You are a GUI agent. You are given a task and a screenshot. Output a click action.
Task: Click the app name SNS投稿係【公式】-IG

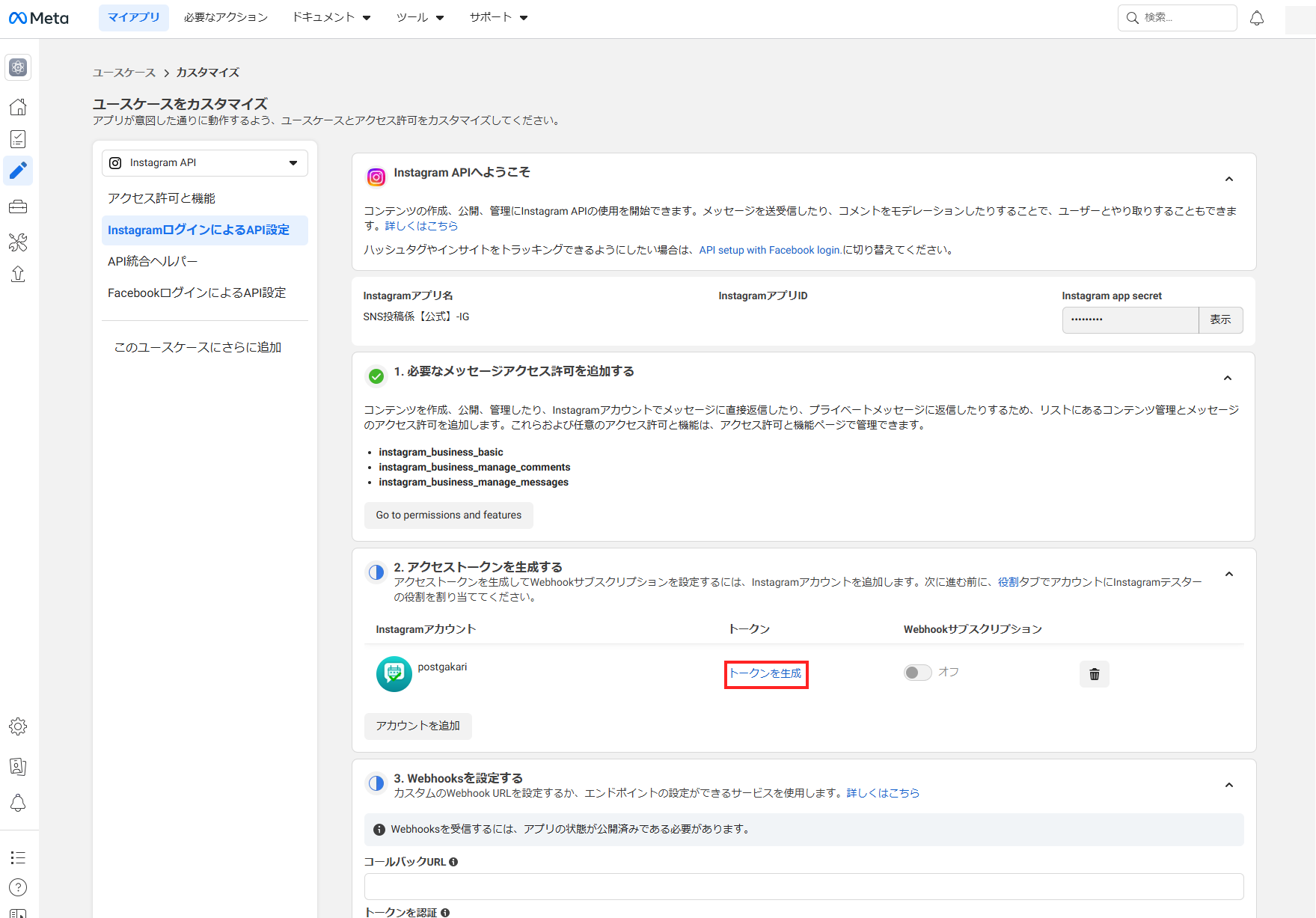[416, 316]
